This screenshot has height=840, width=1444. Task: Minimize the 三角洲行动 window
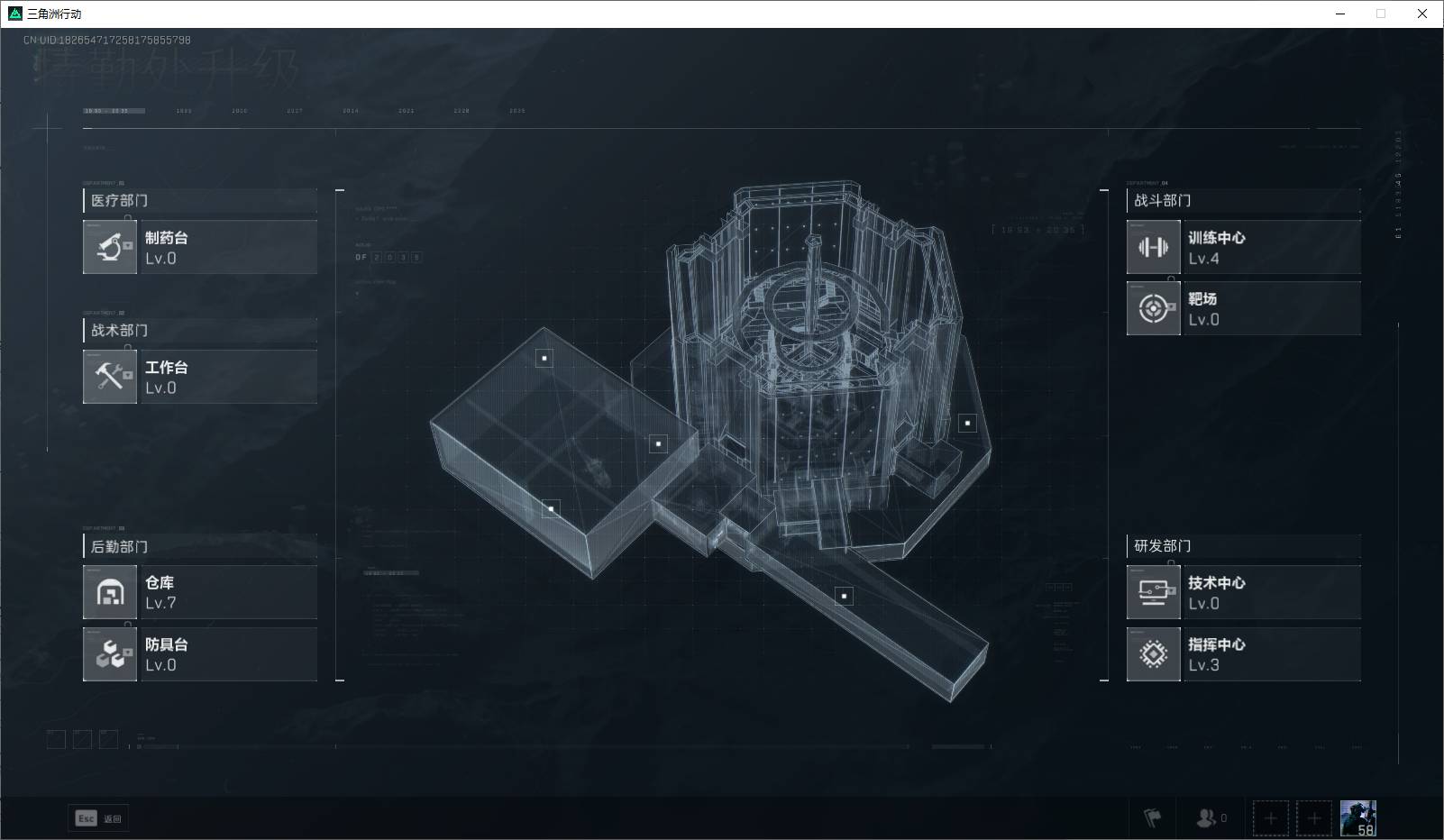1340,14
